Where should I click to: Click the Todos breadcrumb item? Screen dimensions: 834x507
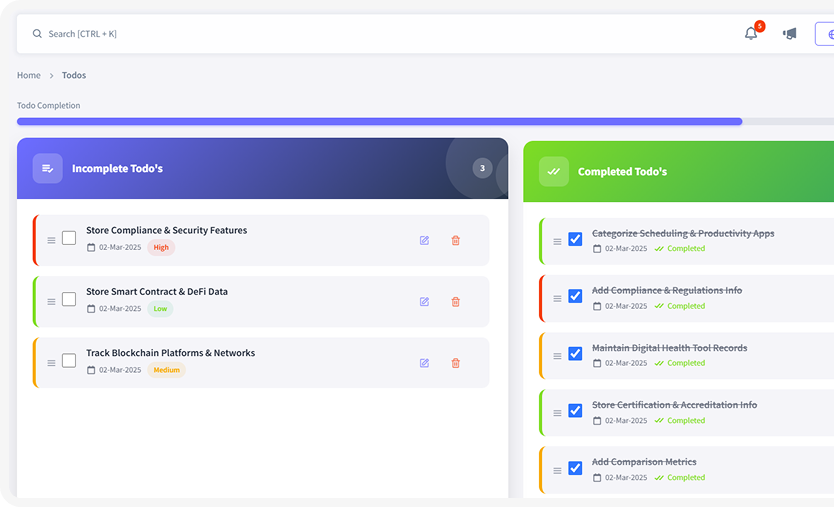[x=74, y=75]
